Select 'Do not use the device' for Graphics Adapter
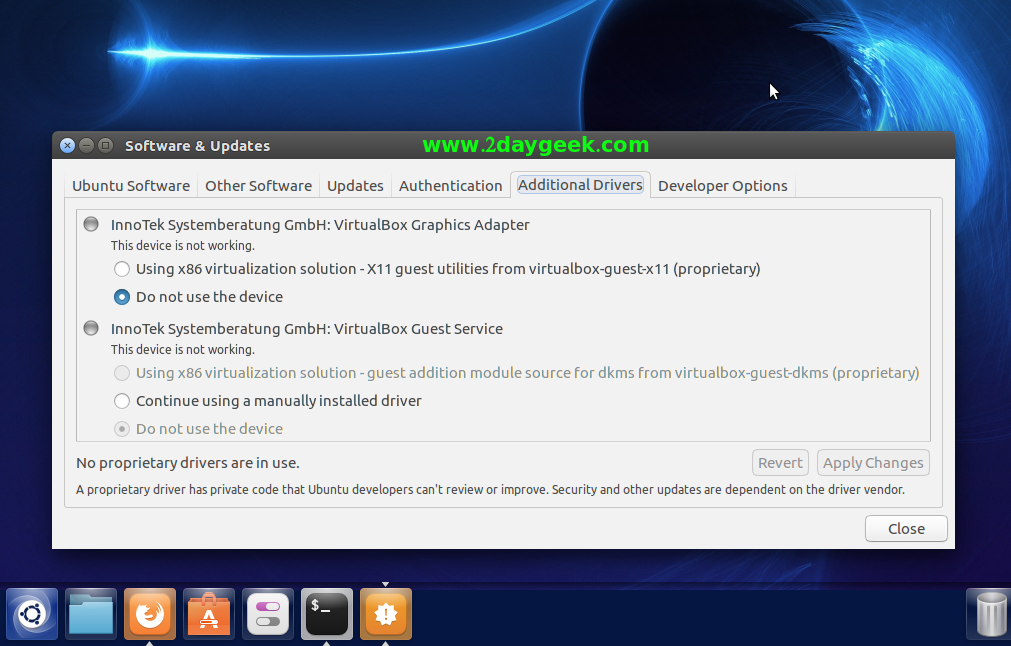 (122, 297)
